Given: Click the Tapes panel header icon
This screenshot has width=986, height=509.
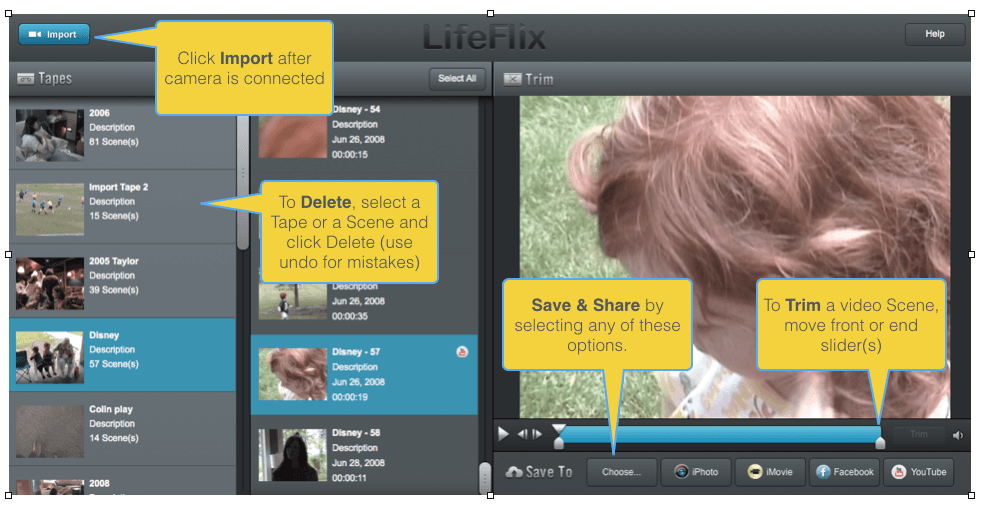Looking at the screenshot, I should tap(25, 79).
